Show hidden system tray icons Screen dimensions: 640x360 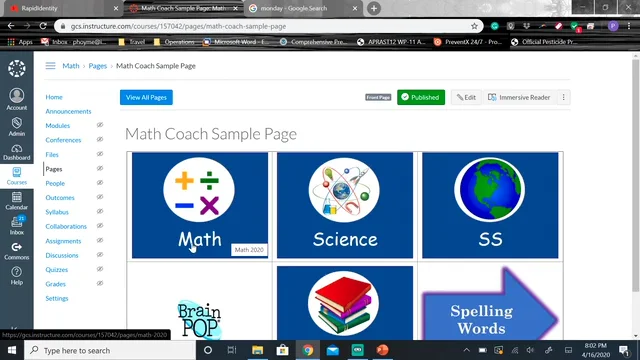(x=467, y=350)
